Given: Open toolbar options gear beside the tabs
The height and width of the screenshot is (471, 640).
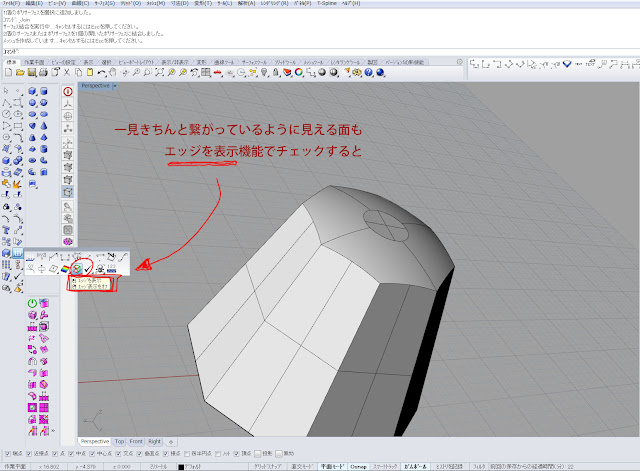Looking at the screenshot, I should point(460,62).
